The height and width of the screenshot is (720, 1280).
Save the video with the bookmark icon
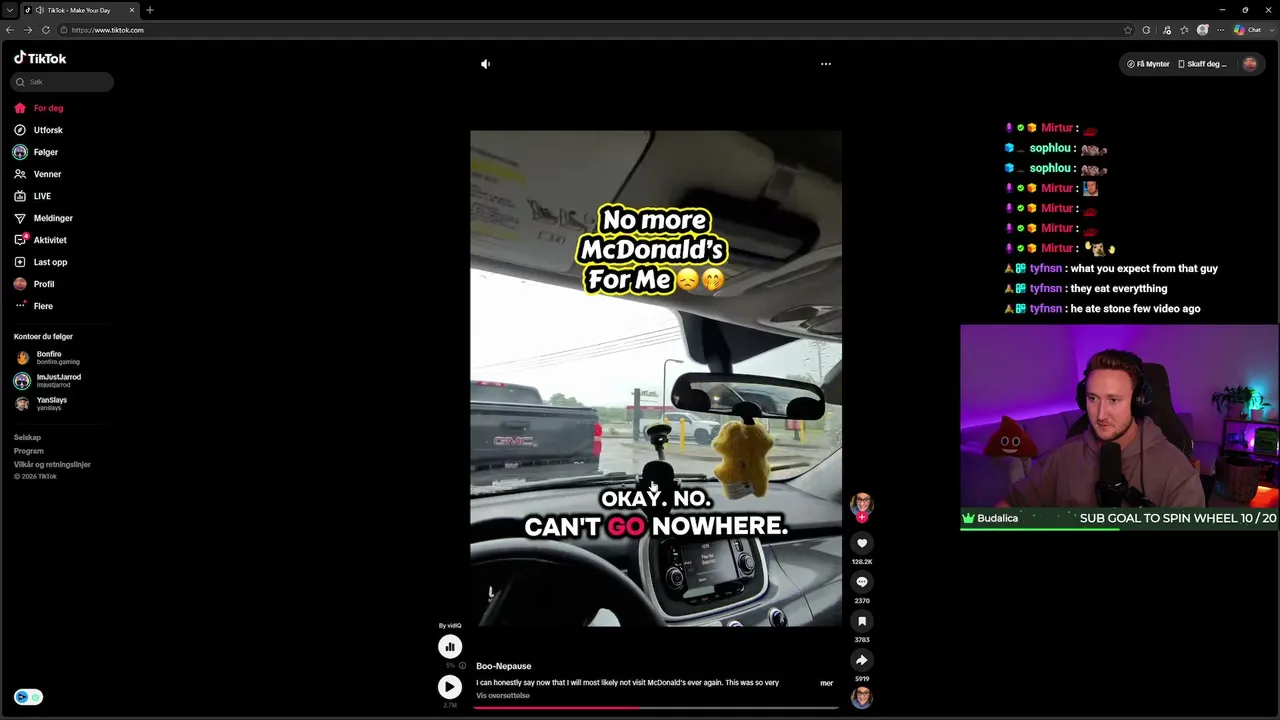point(862,621)
